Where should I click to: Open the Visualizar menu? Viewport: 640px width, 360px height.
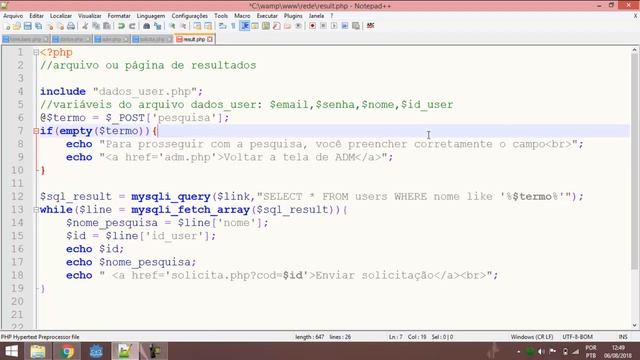click(x=89, y=16)
